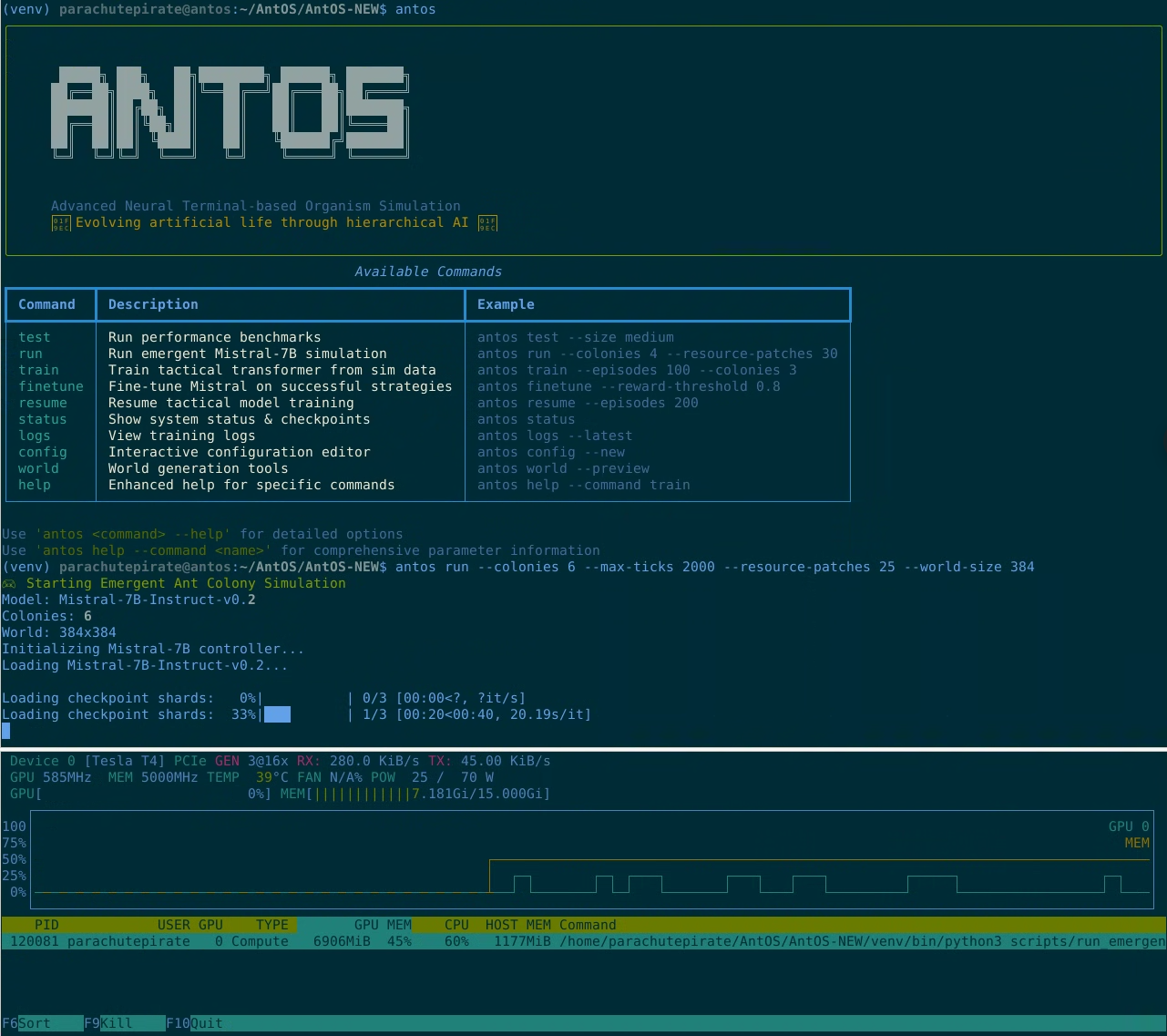1167x1036 pixels.
Task: Click 'Show system status & checkpoints' description
Action: click(240, 419)
